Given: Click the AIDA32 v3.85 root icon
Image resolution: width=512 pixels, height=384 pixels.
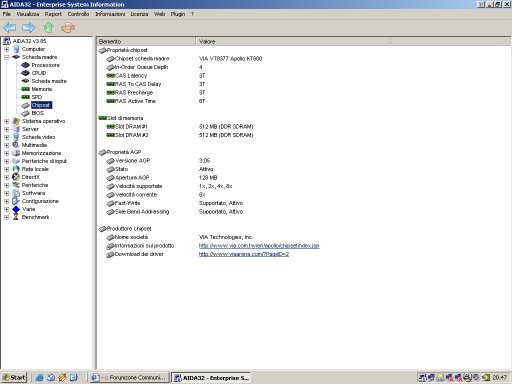Looking at the screenshot, I should [x=7, y=41].
